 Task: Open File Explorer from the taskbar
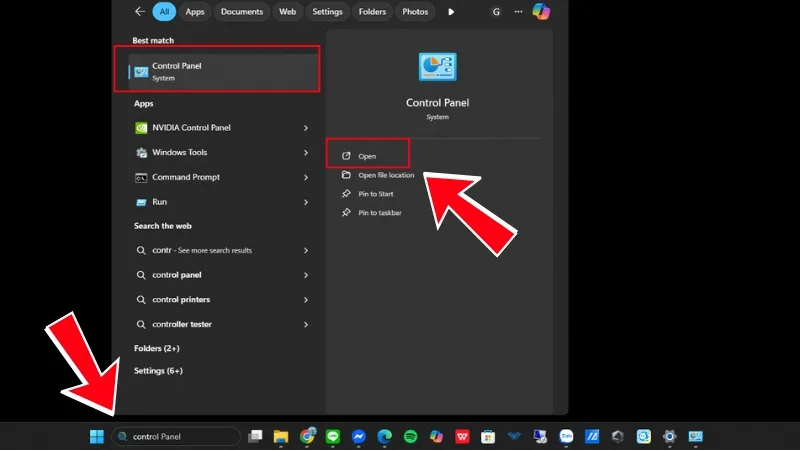(x=282, y=436)
